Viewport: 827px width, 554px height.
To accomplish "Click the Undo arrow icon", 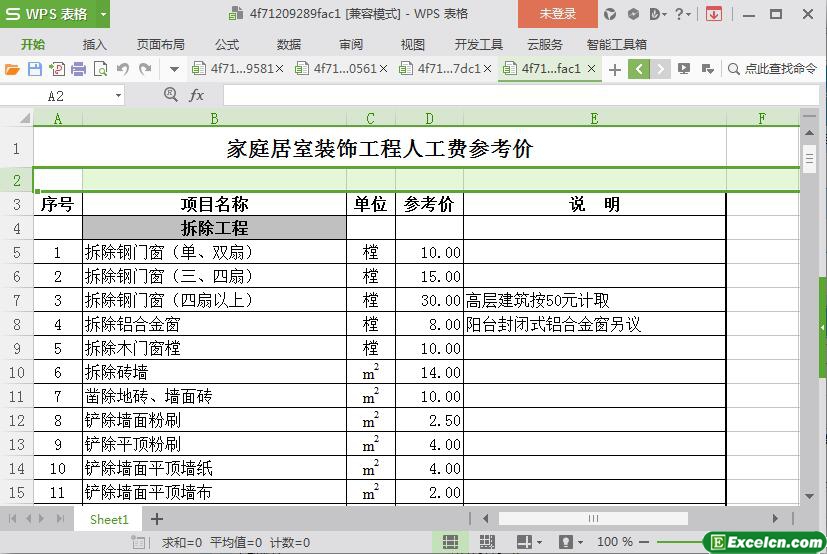I will click(x=123, y=69).
